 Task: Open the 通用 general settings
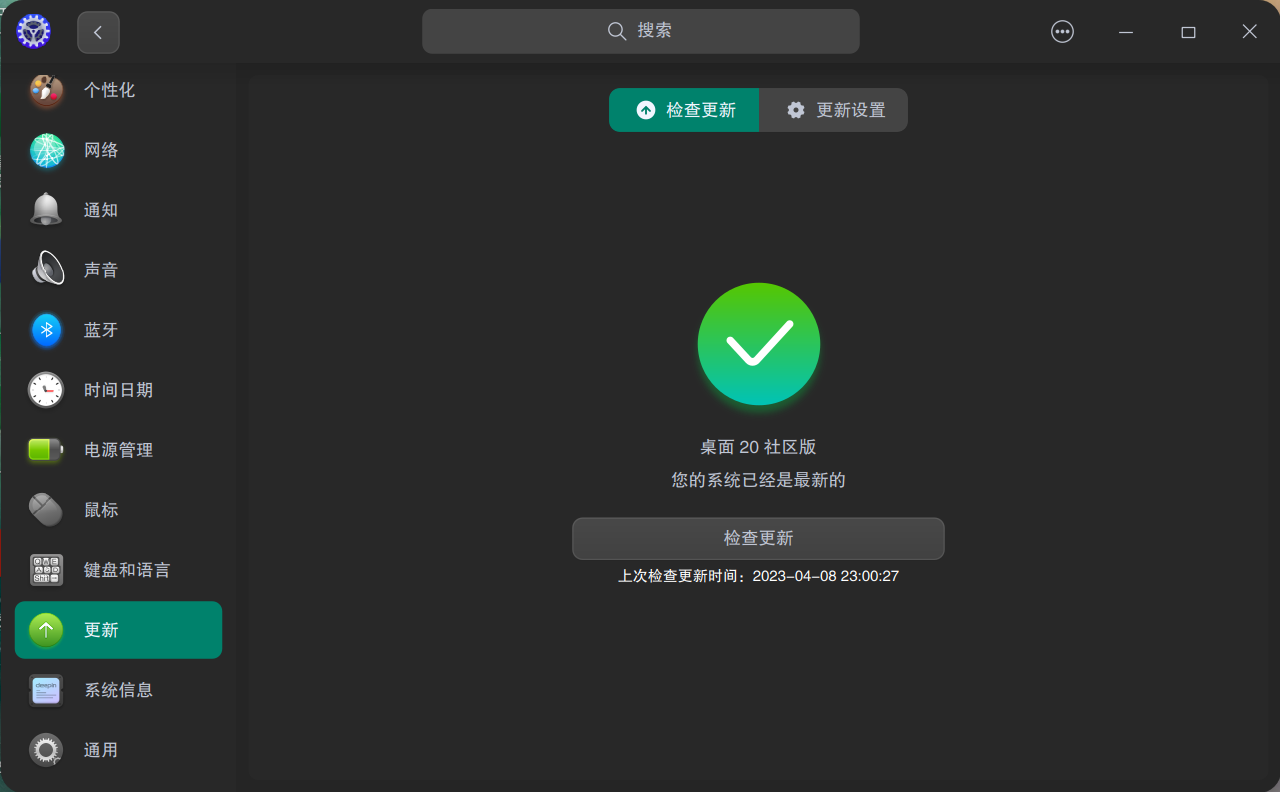[x=100, y=750]
